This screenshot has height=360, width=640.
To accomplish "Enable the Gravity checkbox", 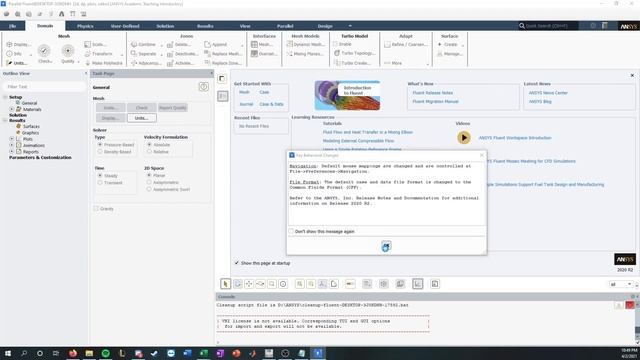I will [x=96, y=209].
